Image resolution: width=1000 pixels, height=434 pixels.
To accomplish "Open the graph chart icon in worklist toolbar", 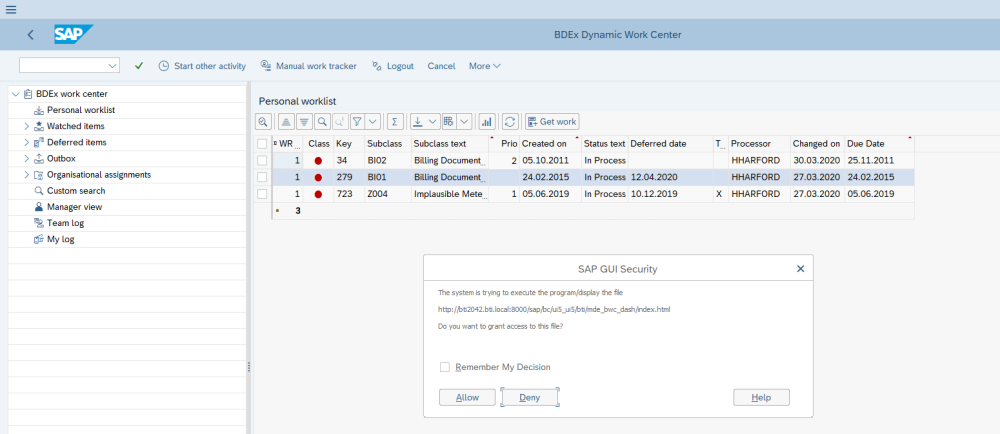I will click(x=487, y=121).
